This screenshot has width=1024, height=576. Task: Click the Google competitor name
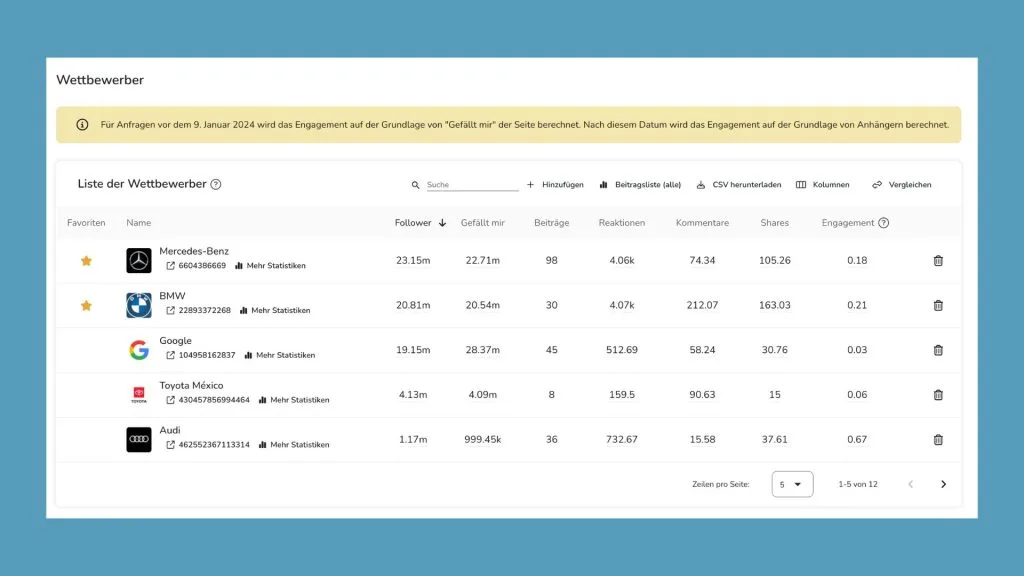[x=176, y=341]
